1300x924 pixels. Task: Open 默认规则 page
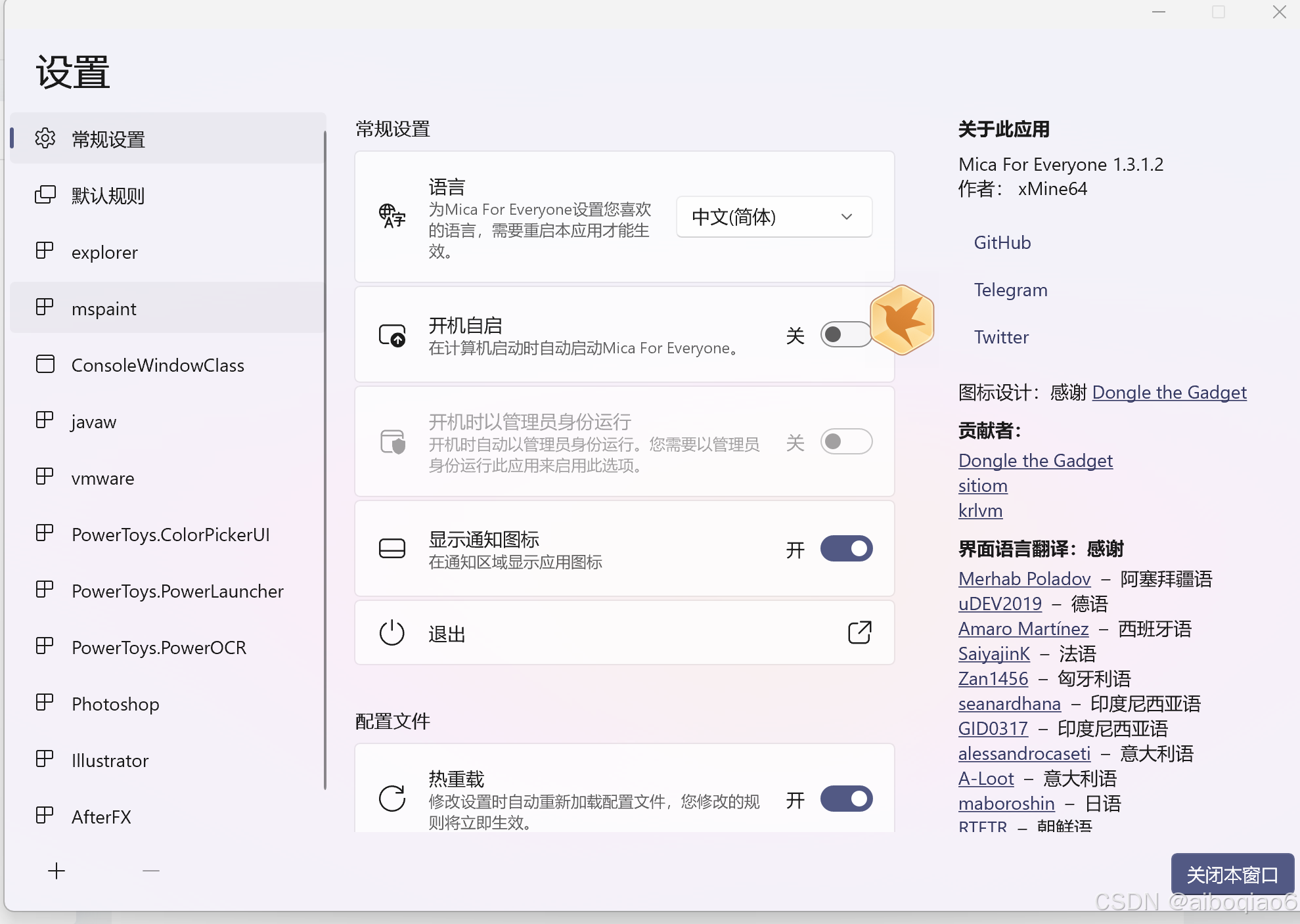click(x=168, y=195)
